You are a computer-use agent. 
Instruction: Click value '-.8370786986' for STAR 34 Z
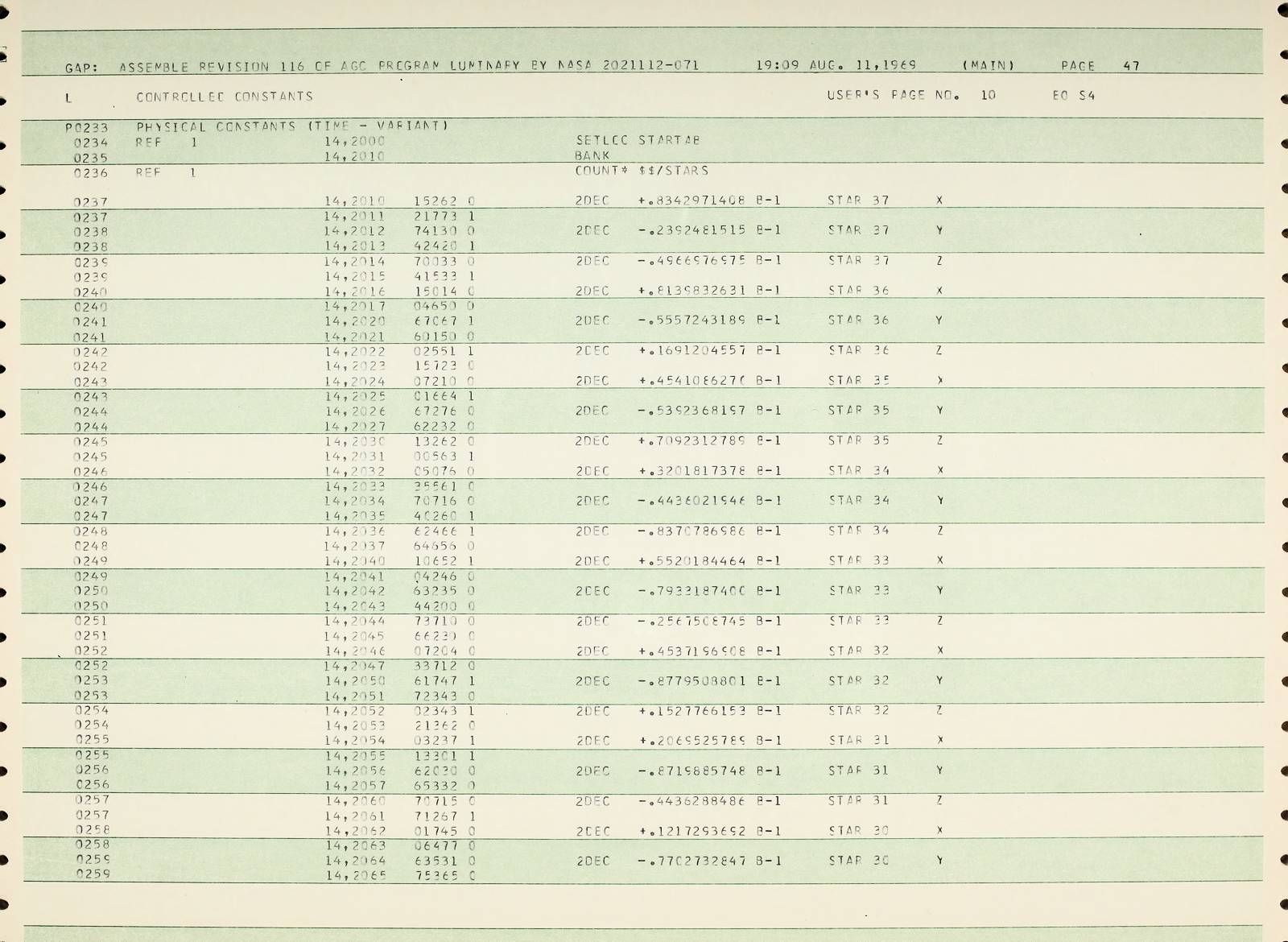coord(692,531)
